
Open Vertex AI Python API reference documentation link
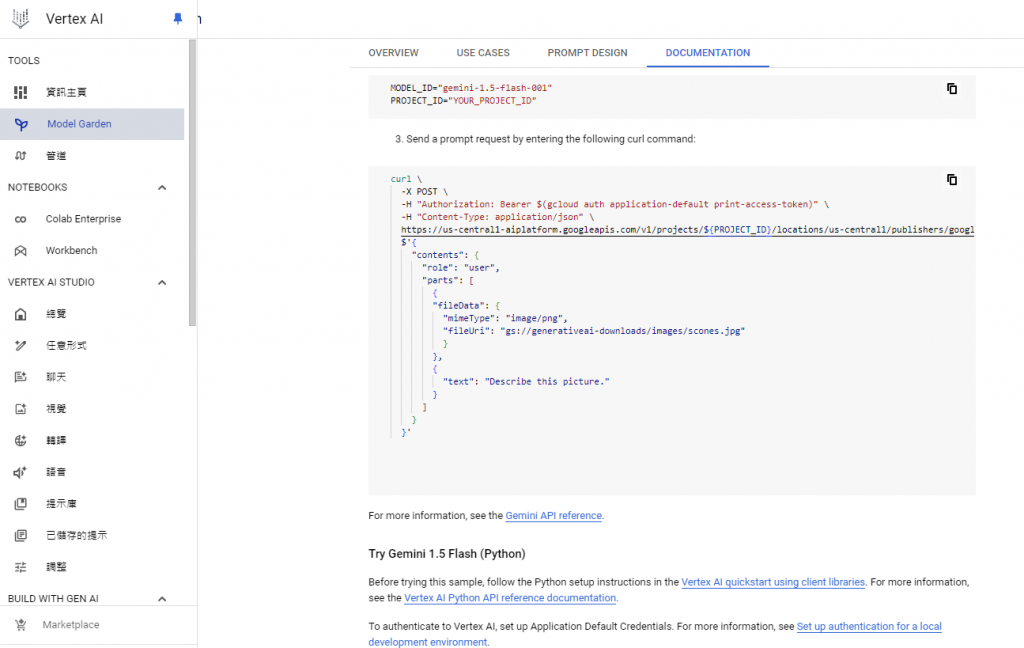510,598
